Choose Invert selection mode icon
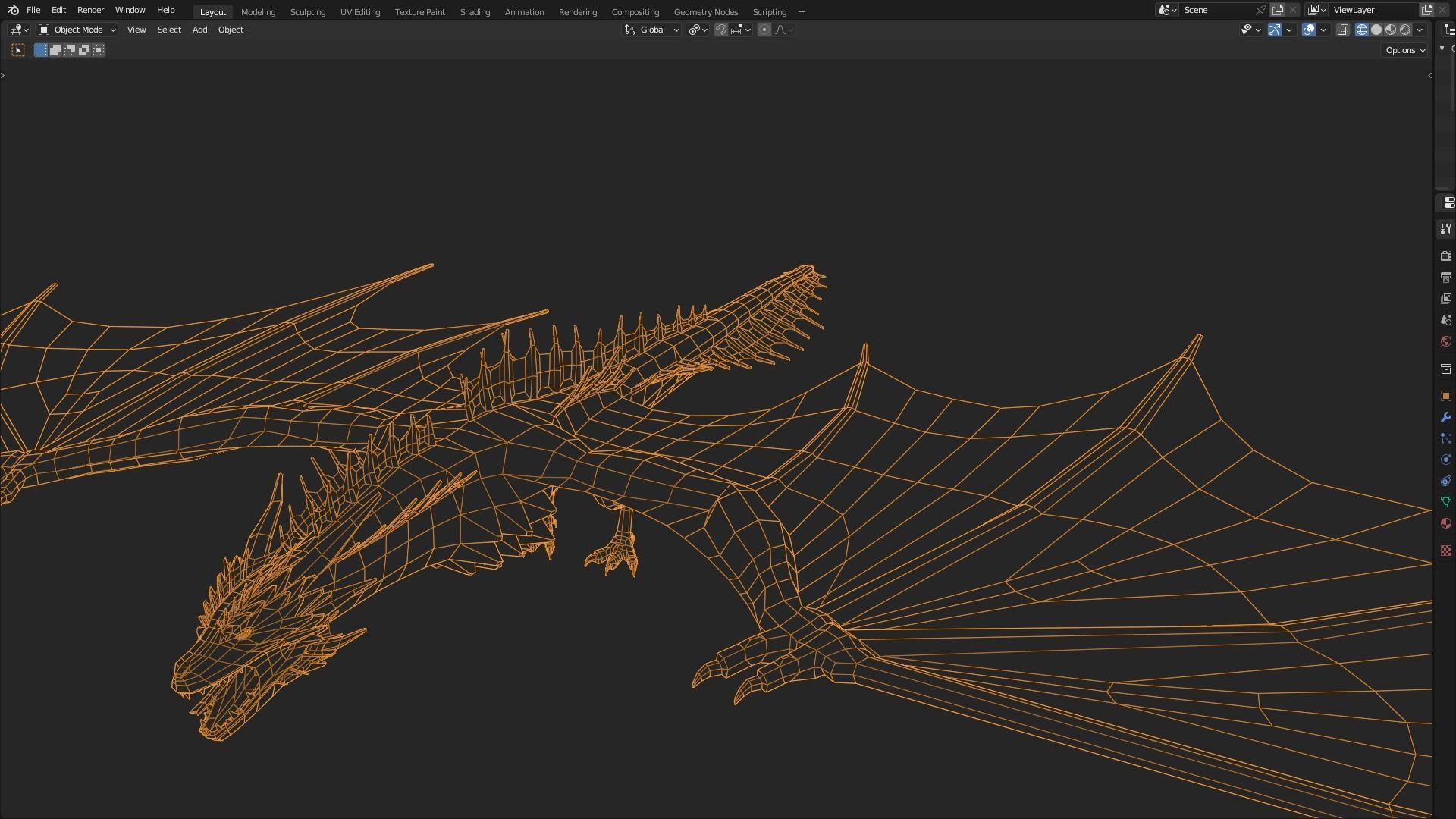1456x819 pixels. [x=84, y=50]
